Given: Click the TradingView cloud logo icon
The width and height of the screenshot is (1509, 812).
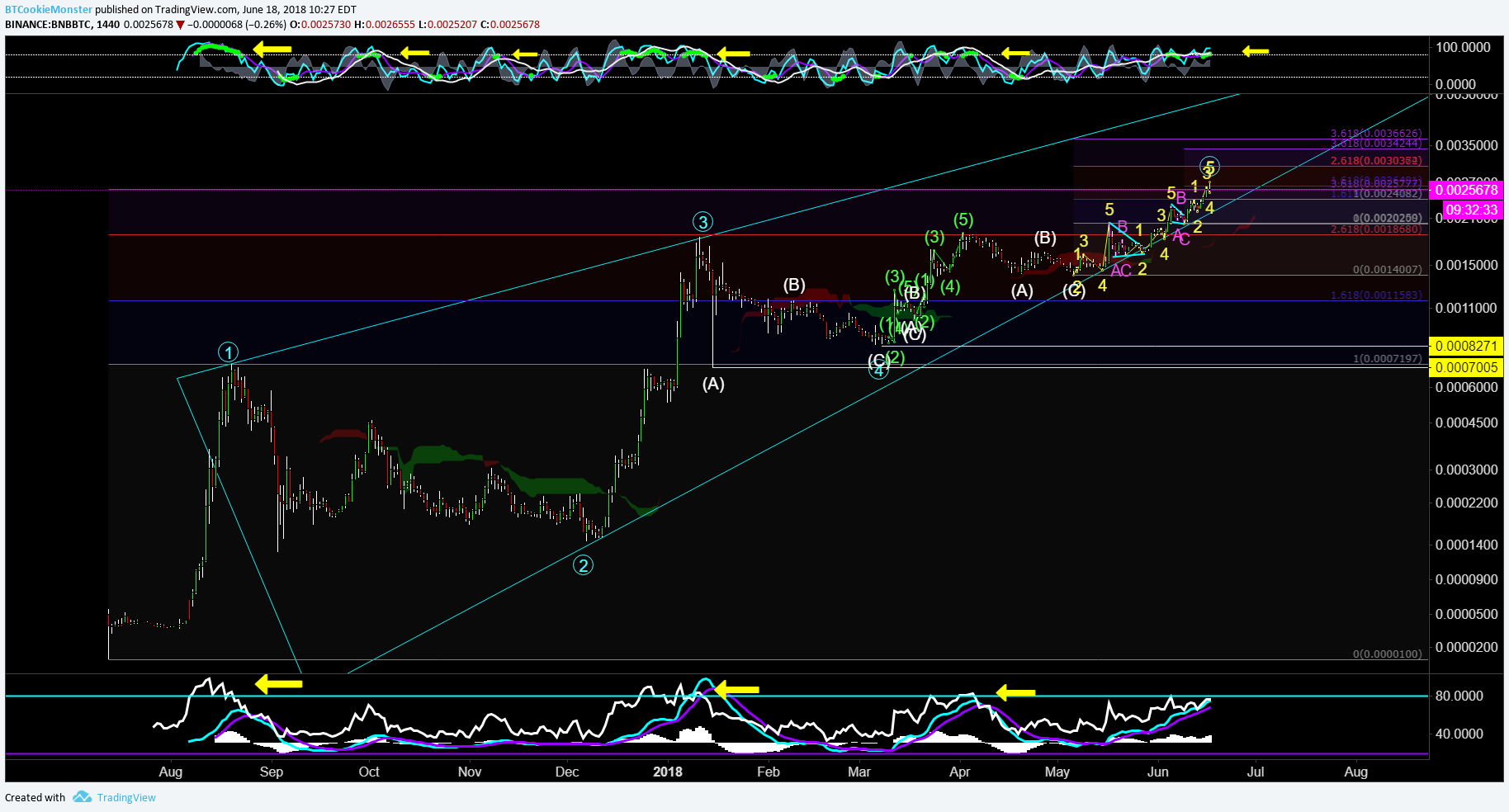Looking at the screenshot, I should (82, 797).
